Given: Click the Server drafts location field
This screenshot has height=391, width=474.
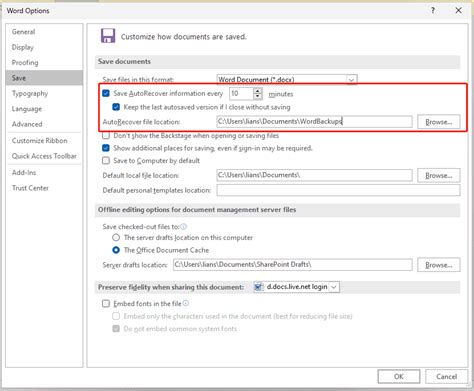Looking at the screenshot, I should tap(293, 265).
